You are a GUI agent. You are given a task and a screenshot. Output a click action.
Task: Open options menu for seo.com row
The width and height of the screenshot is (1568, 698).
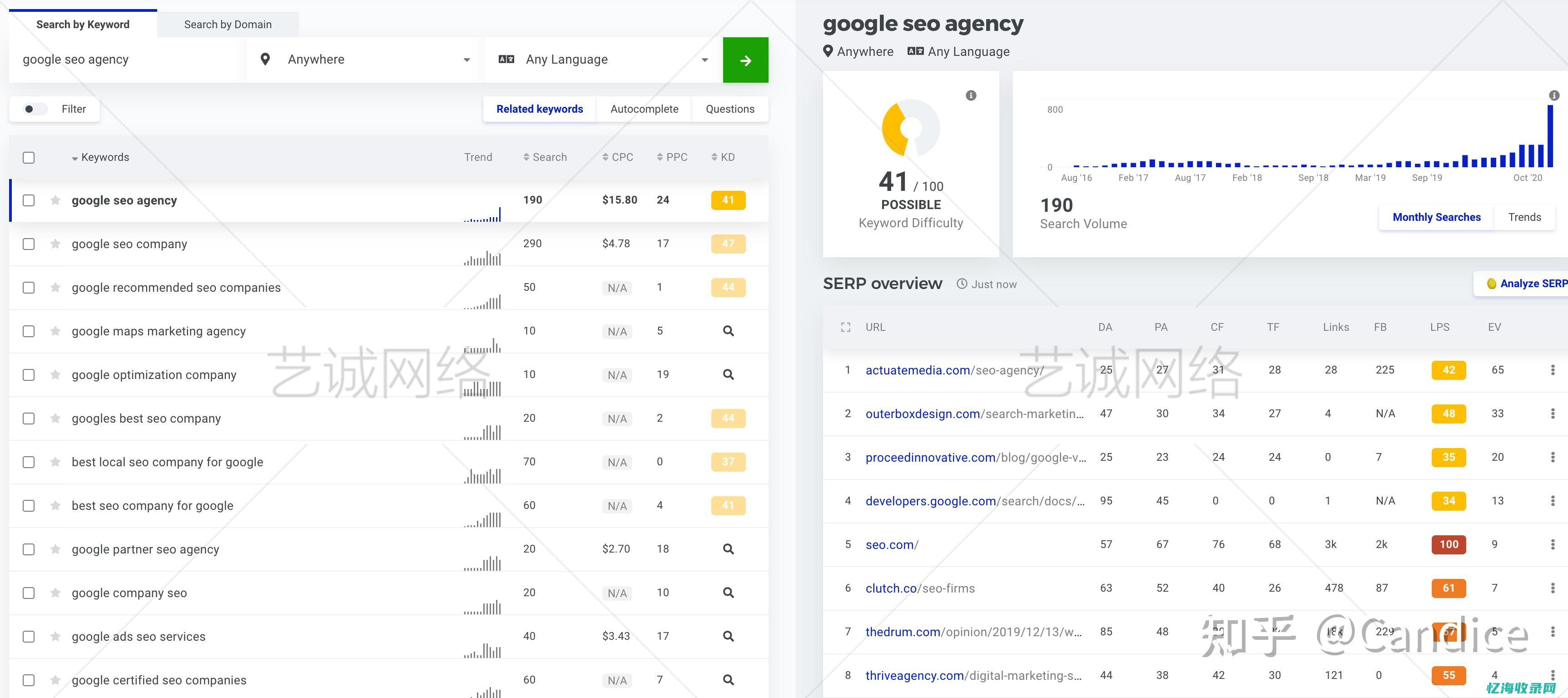click(x=1552, y=544)
